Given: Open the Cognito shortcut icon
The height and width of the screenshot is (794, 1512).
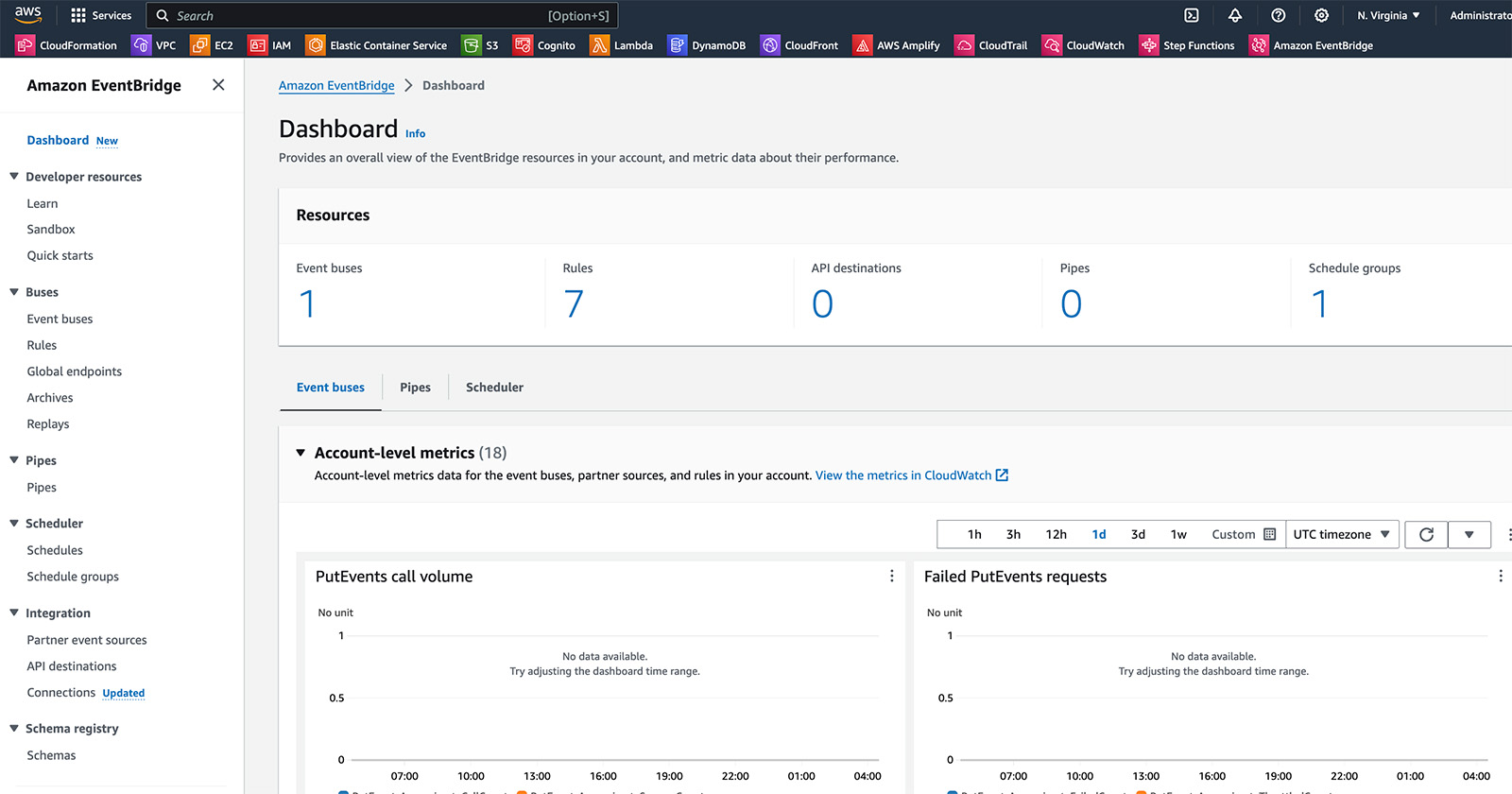Looking at the screenshot, I should click(523, 44).
